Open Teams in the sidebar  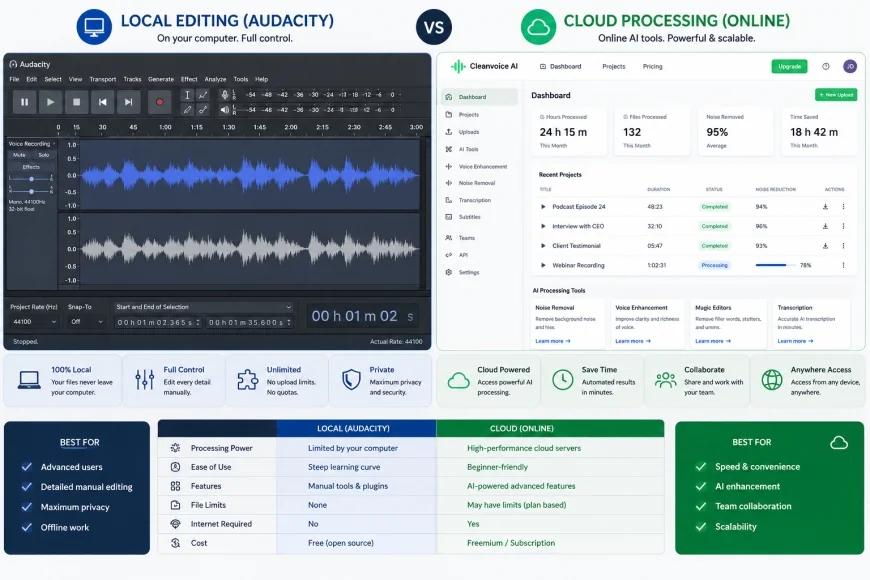point(480,238)
